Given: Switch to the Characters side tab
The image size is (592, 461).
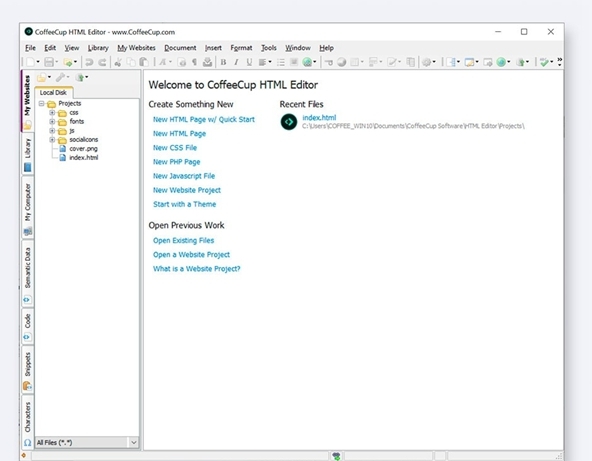Looking at the screenshot, I should tap(28, 422).
